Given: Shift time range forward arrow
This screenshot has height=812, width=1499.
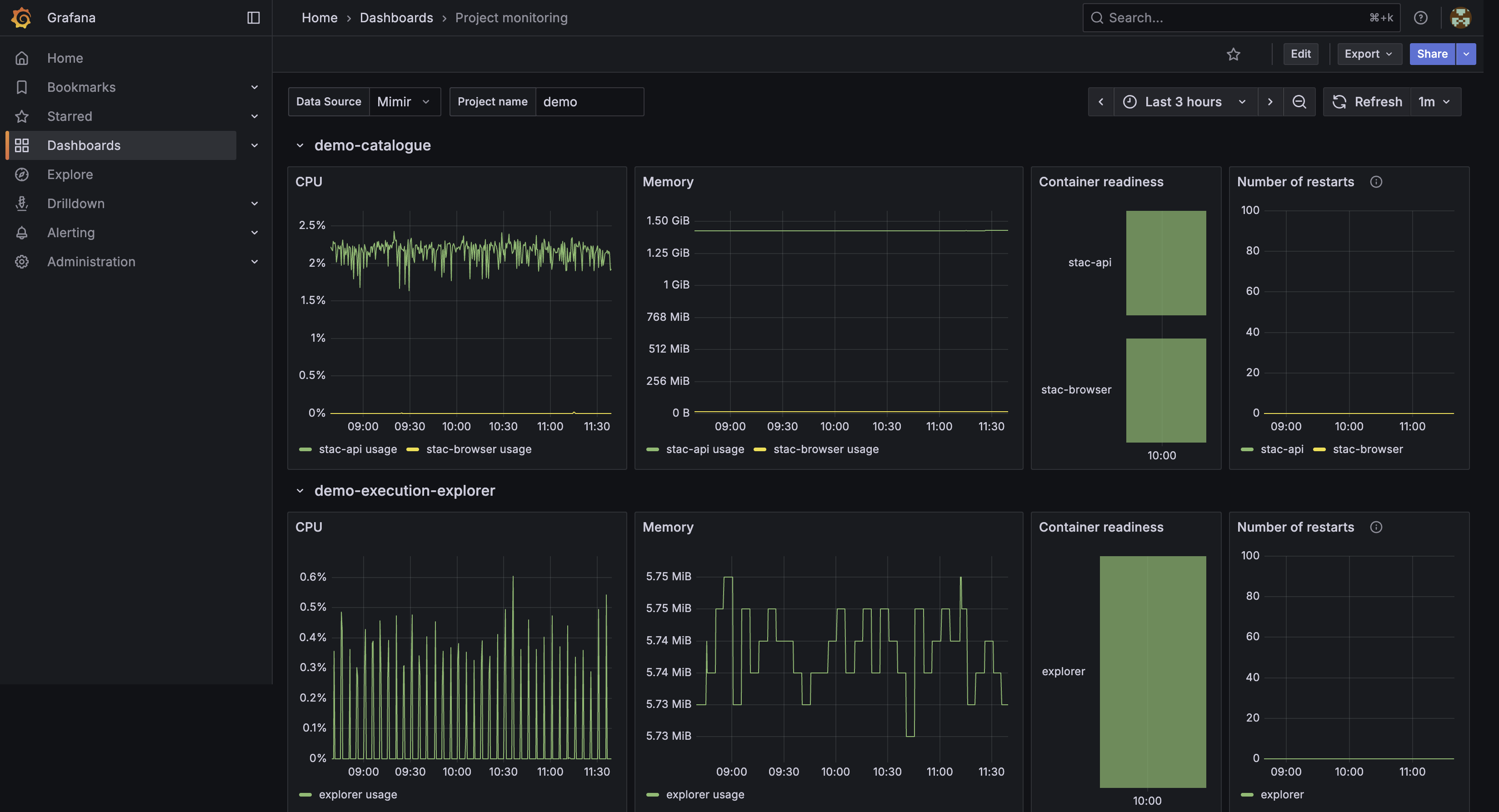Looking at the screenshot, I should 1270,102.
